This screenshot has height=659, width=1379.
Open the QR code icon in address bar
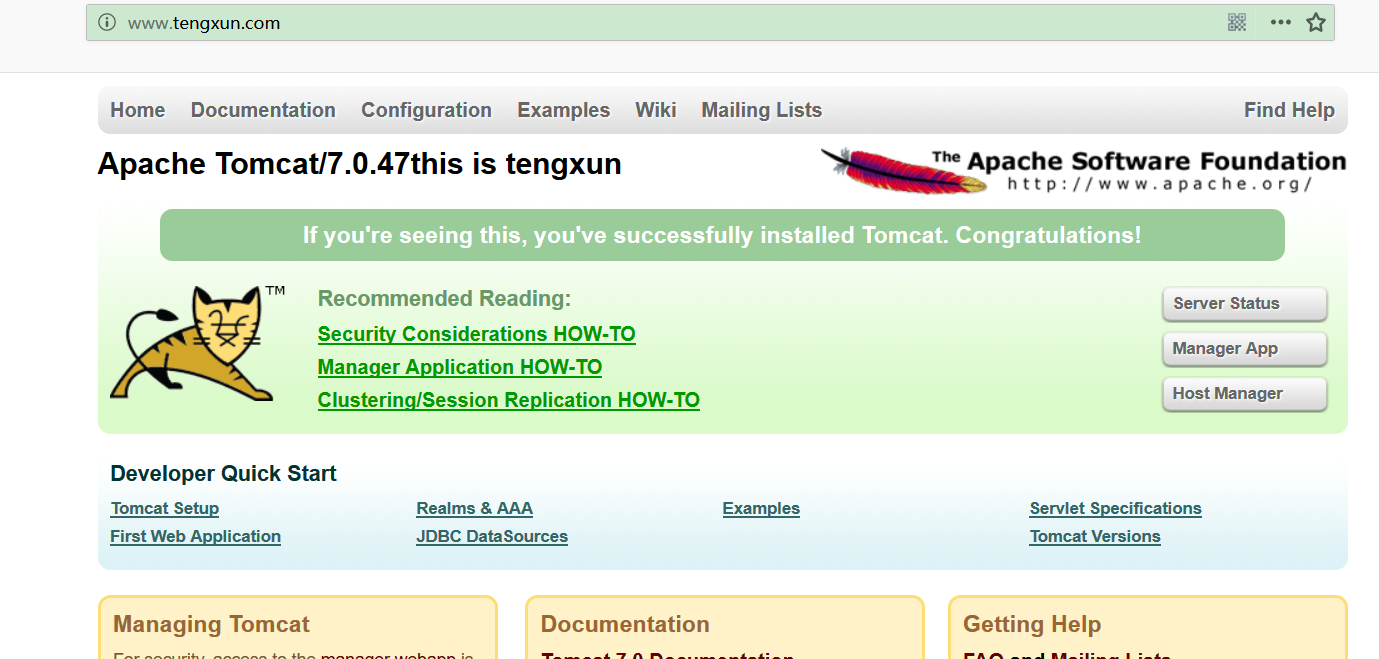coord(1237,22)
